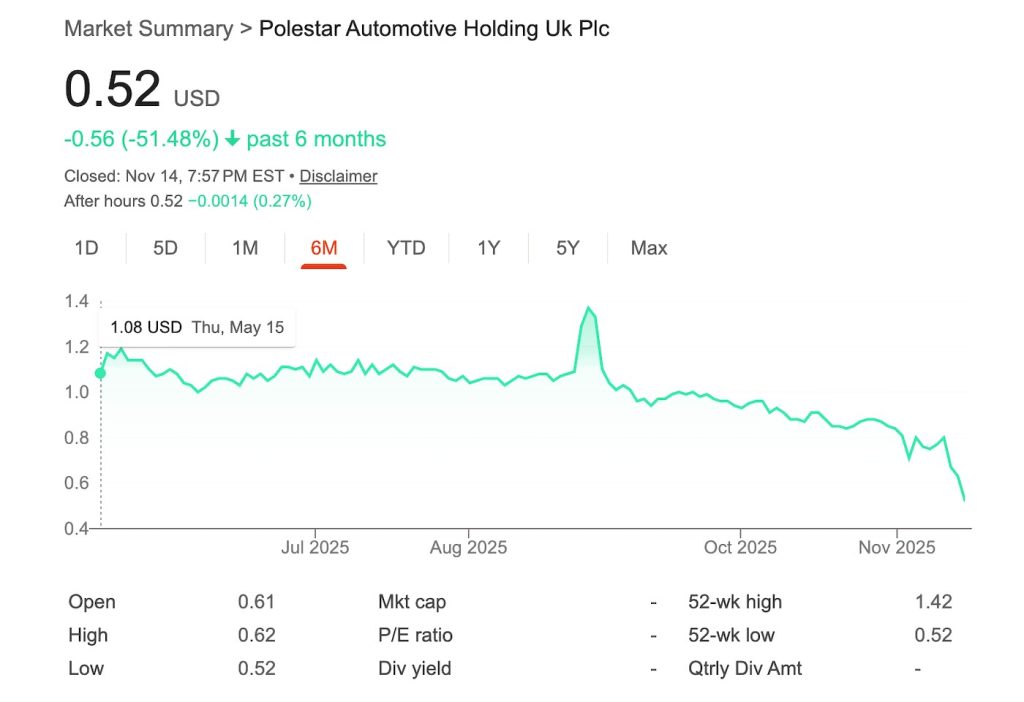Click the Nov 2025 axis label
Viewport: 1024px width, 702px height.
(x=897, y=547)
